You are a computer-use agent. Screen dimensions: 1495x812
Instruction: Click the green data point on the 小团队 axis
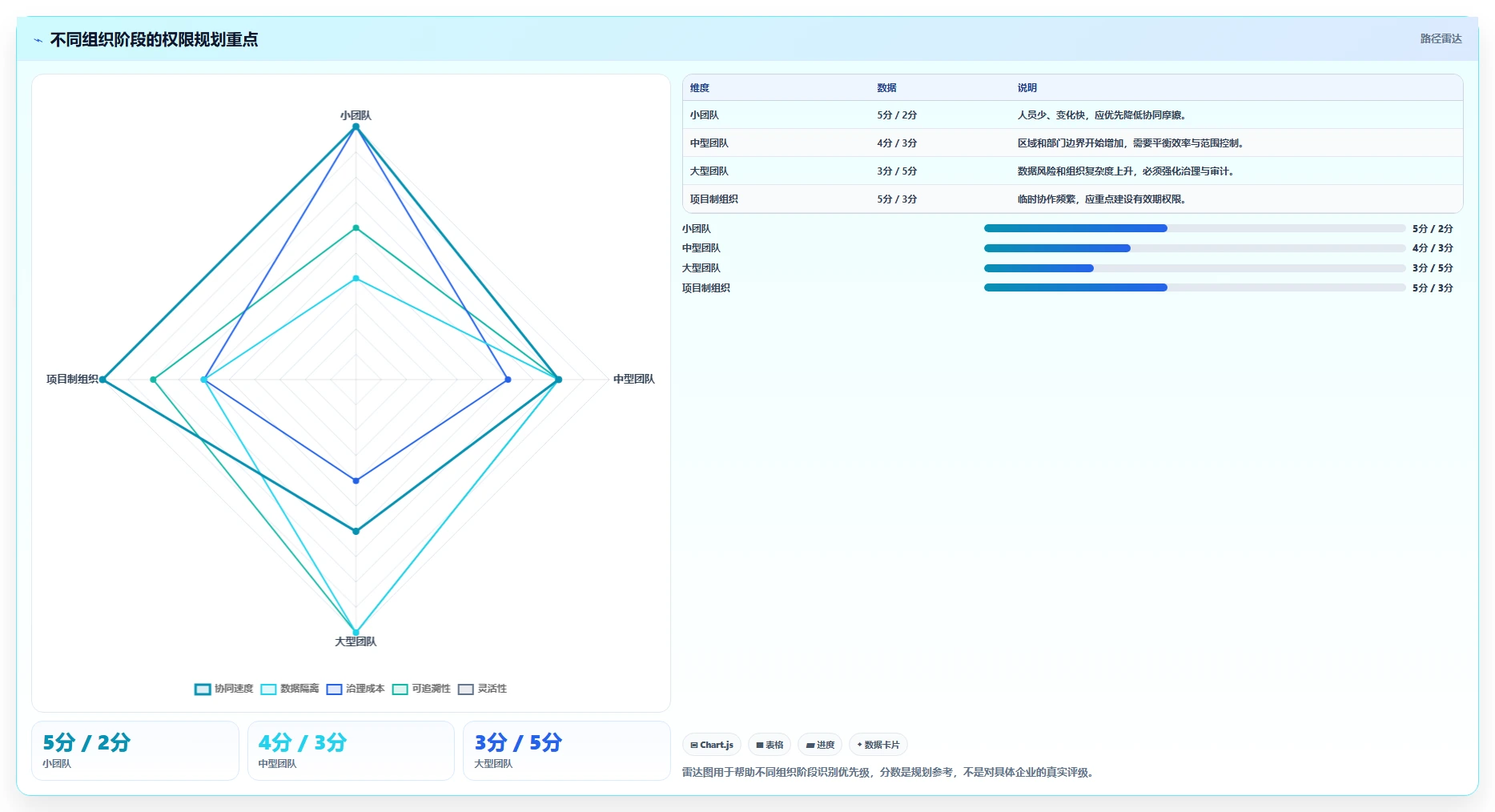(356, 228)
